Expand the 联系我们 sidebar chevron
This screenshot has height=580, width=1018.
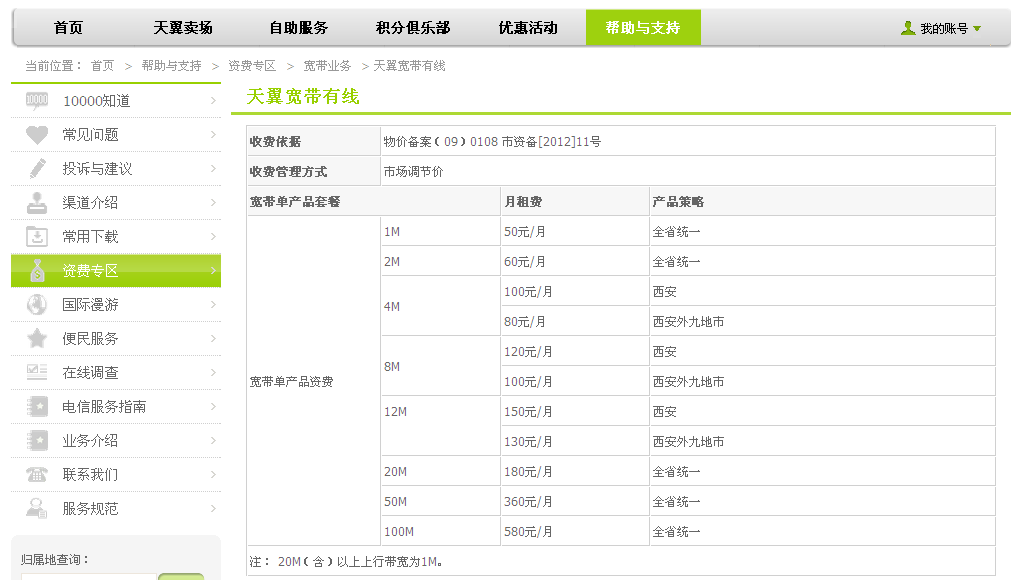(214, 475)
